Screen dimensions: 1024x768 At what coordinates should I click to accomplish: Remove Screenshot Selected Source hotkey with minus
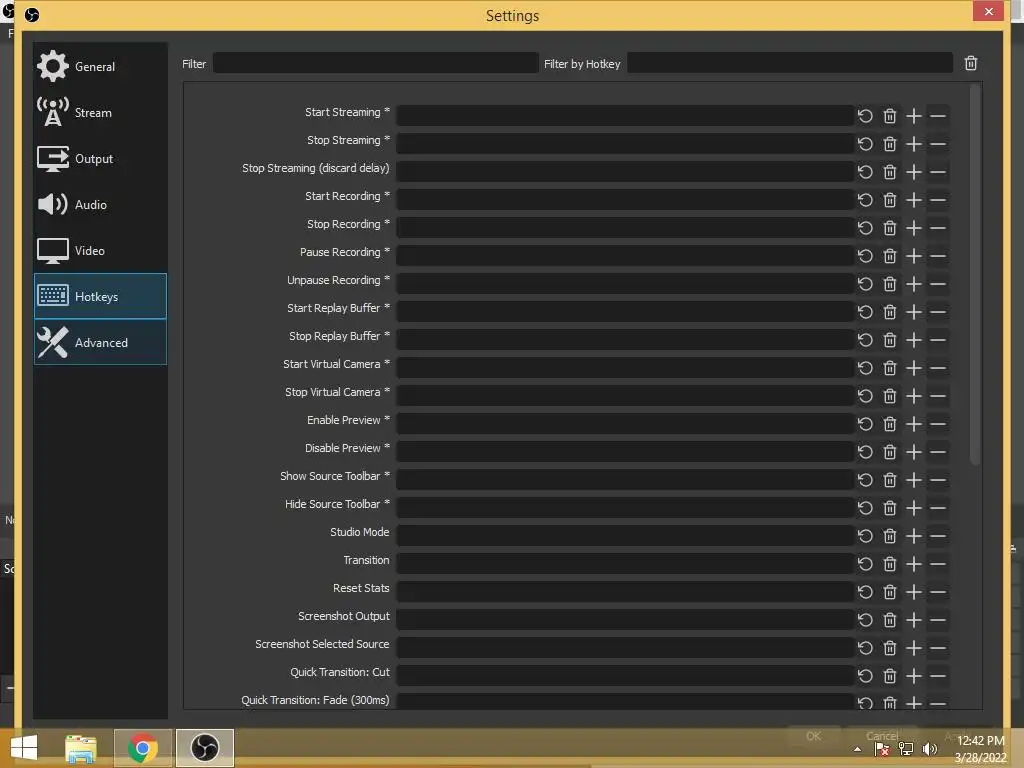click(x=938, y=648)
